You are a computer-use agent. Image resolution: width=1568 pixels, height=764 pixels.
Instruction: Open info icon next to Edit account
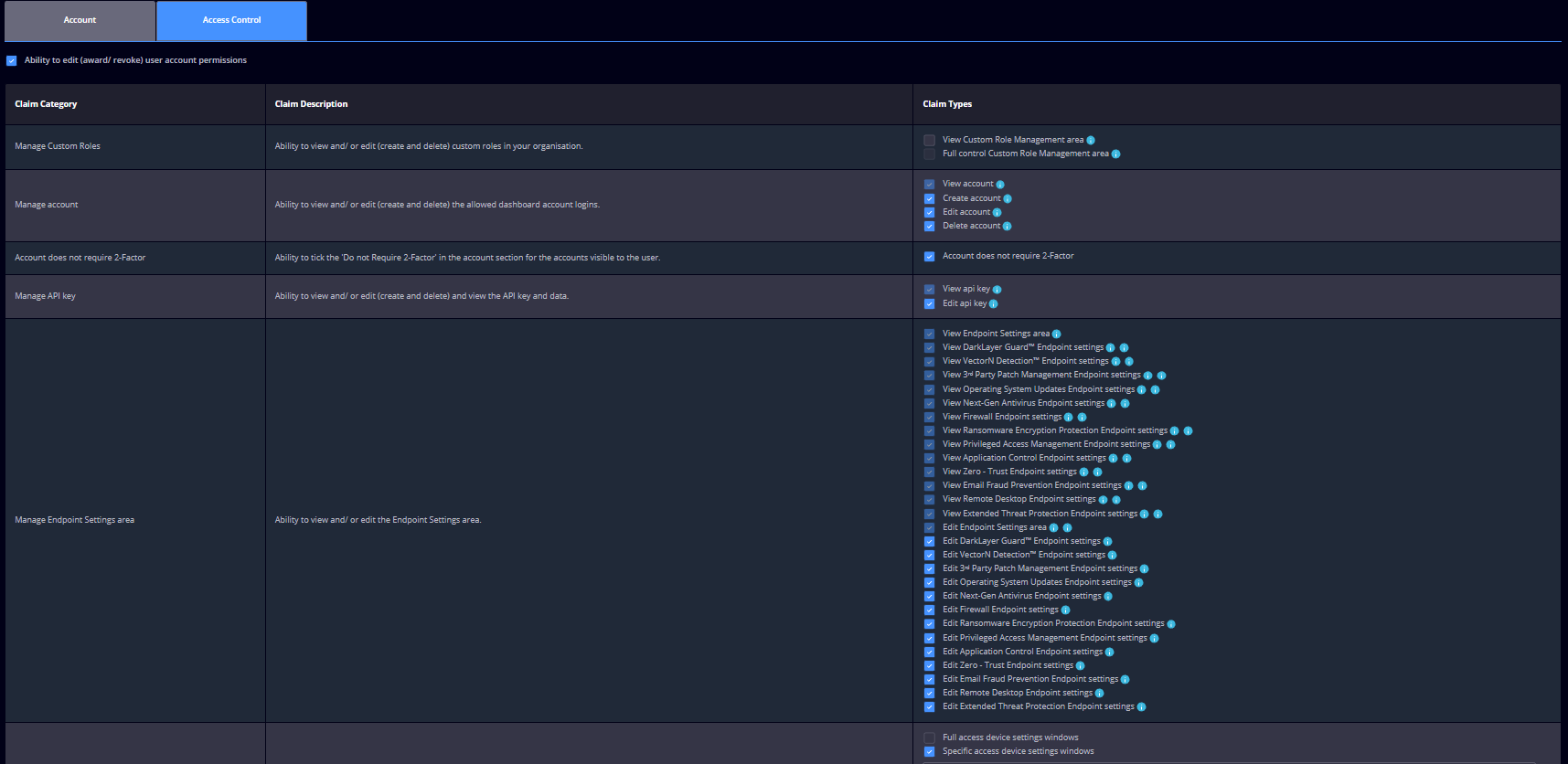coord(997,213)
